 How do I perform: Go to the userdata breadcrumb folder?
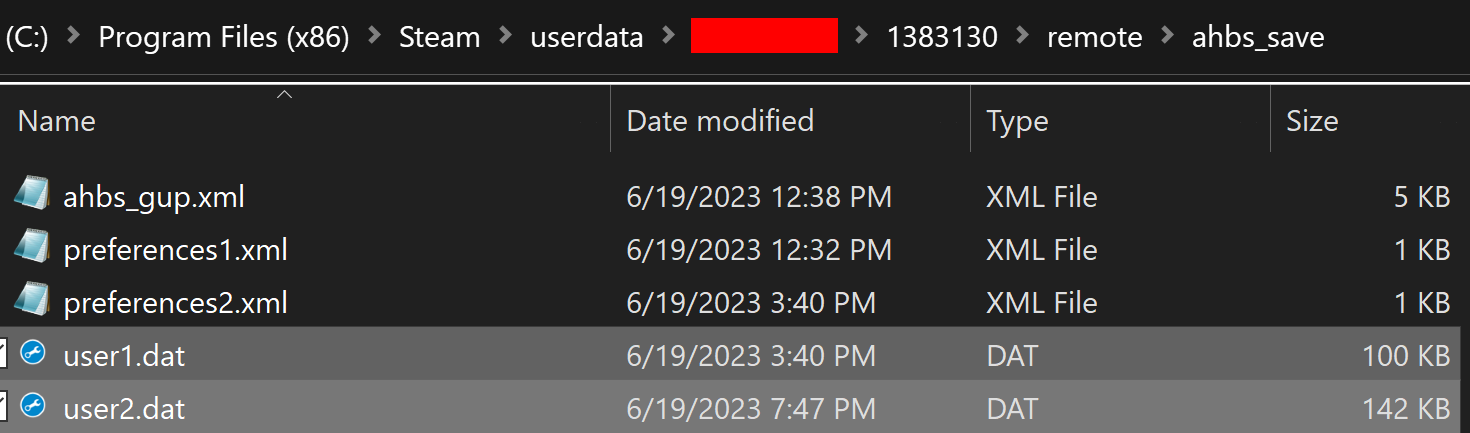[587, 38]
